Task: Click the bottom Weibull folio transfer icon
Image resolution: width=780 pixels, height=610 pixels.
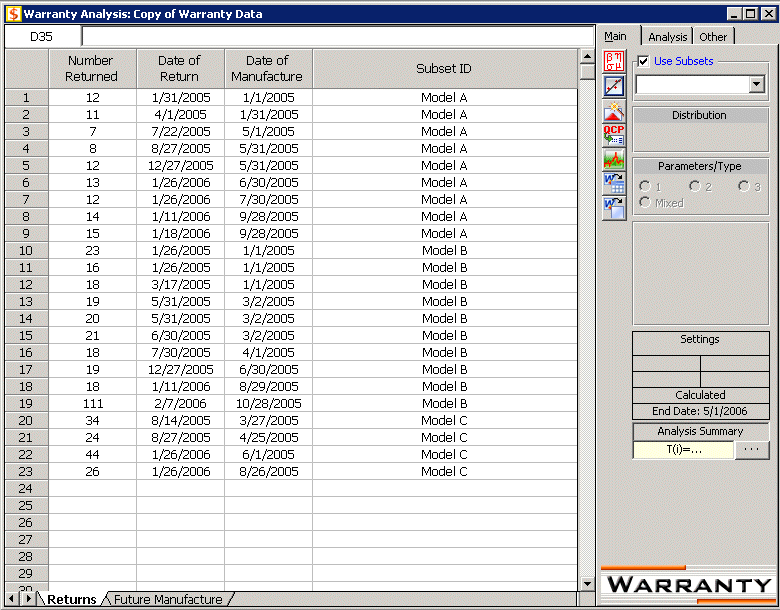Action: pyautogui.click(x=613, y=207)
